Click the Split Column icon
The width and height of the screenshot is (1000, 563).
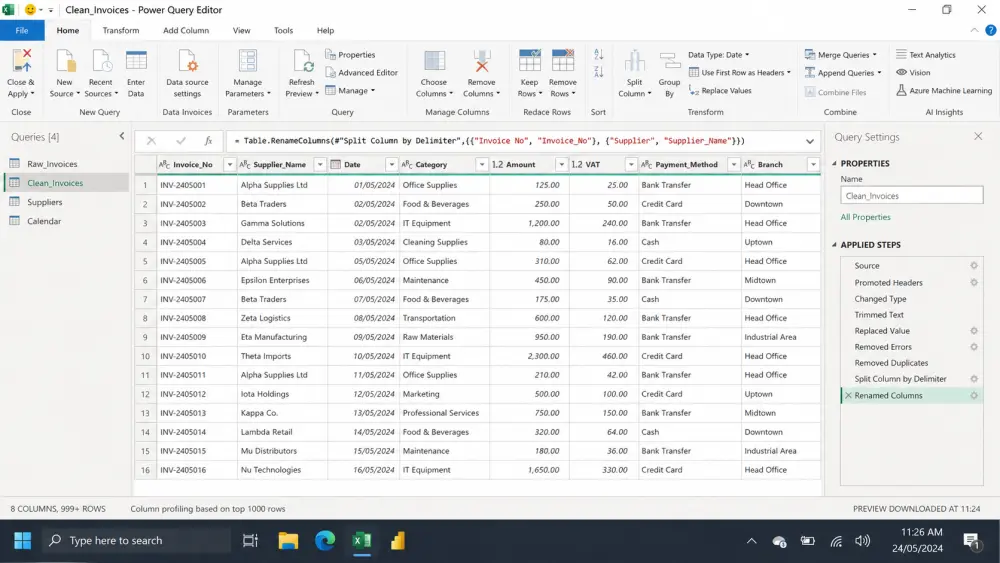tap(635, 61)
